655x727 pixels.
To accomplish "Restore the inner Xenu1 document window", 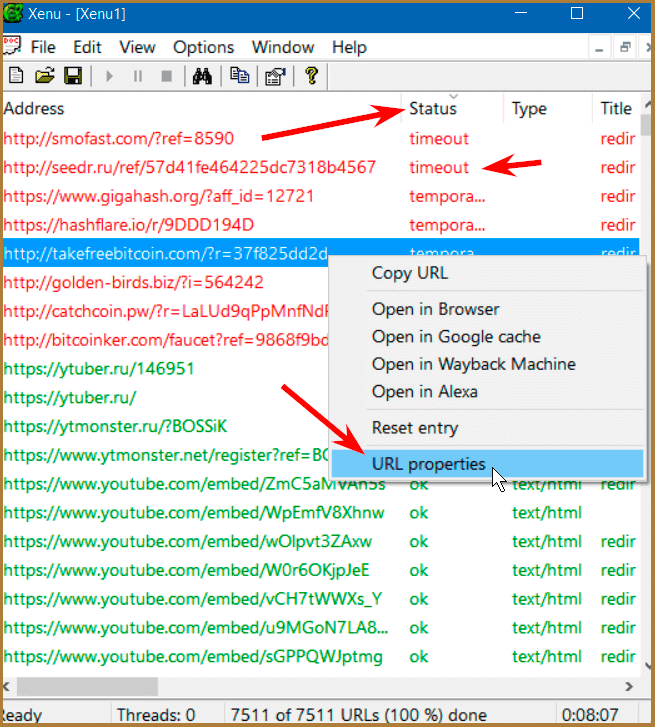I will [625, 48].
